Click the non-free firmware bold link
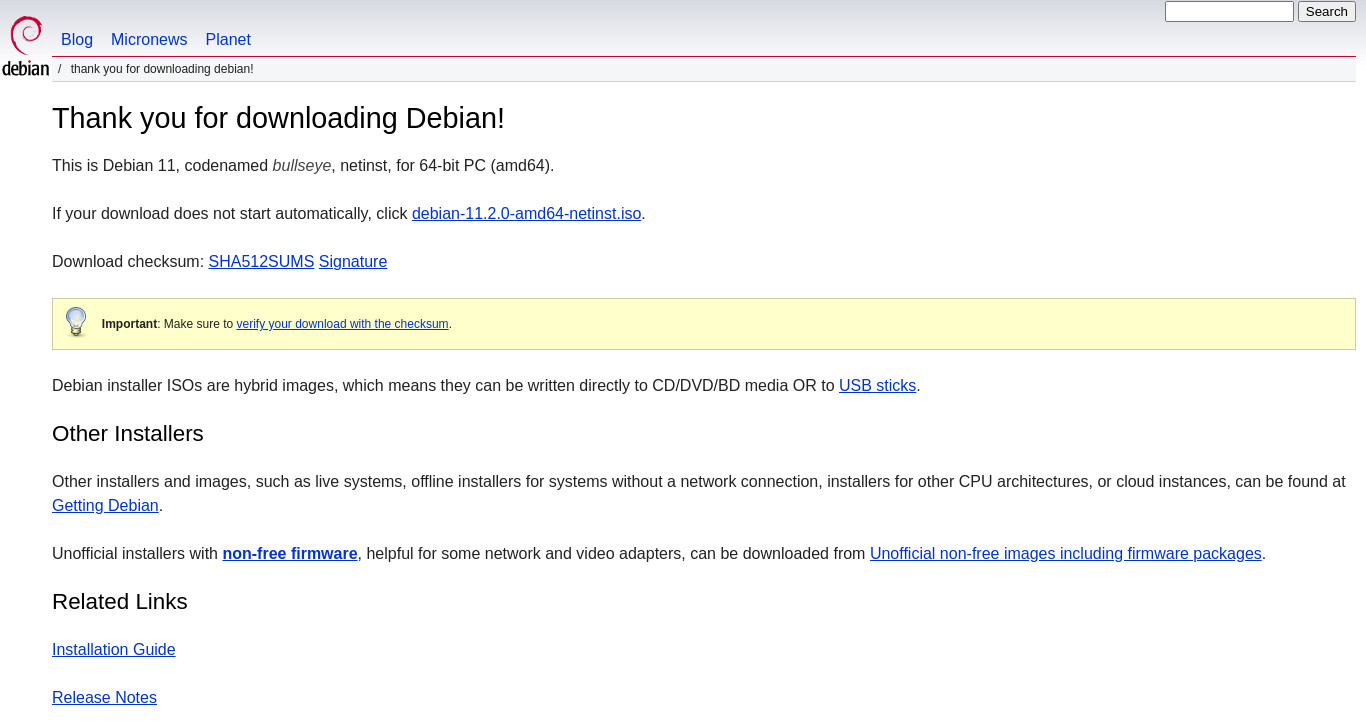Image resolution: width=1366 pixels, height=728 pixels. click(x=290, y=554)
